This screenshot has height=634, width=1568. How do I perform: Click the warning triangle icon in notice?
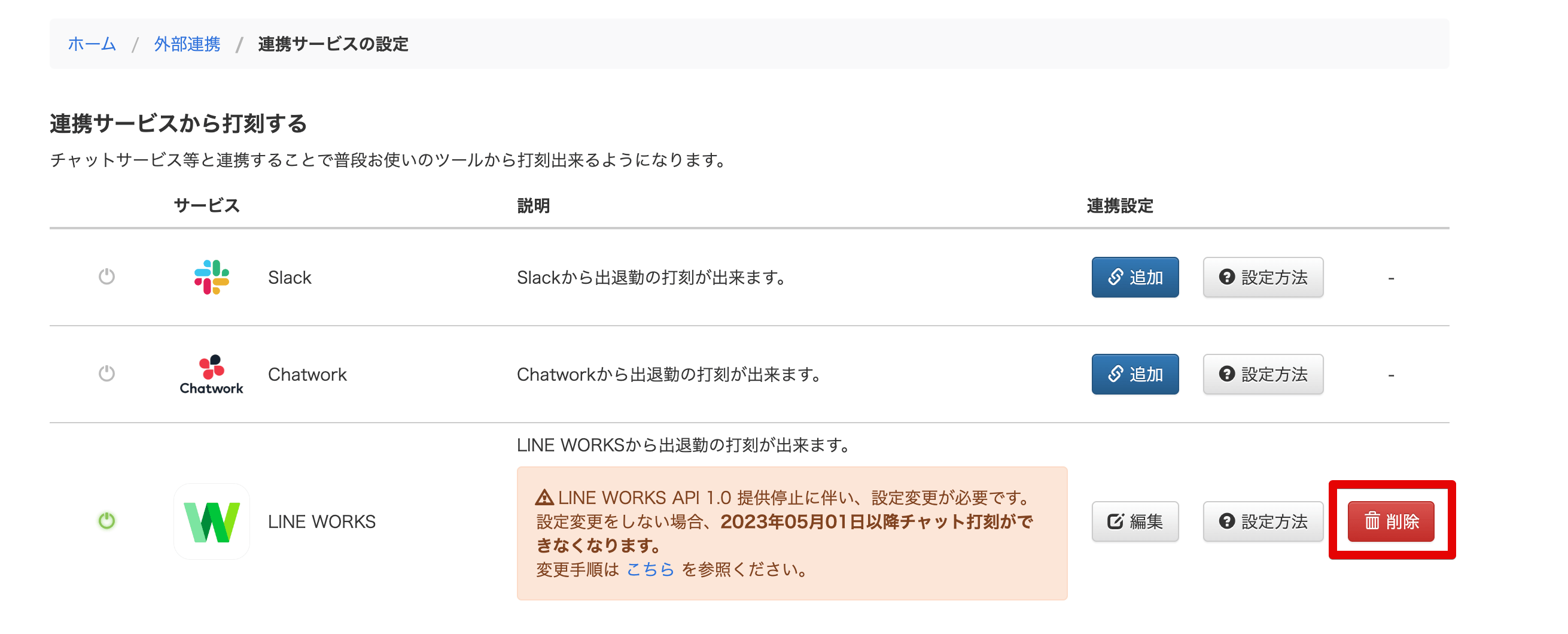[544, 498]
